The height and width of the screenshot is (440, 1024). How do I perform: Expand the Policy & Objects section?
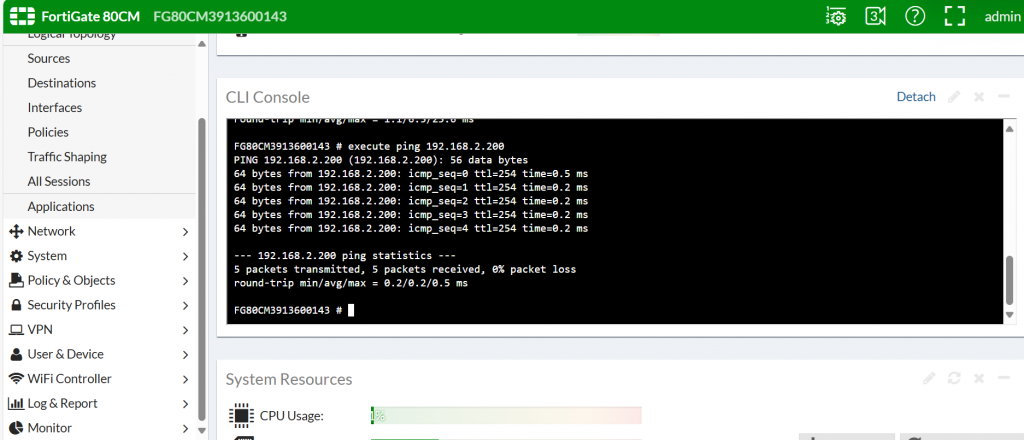98,281
